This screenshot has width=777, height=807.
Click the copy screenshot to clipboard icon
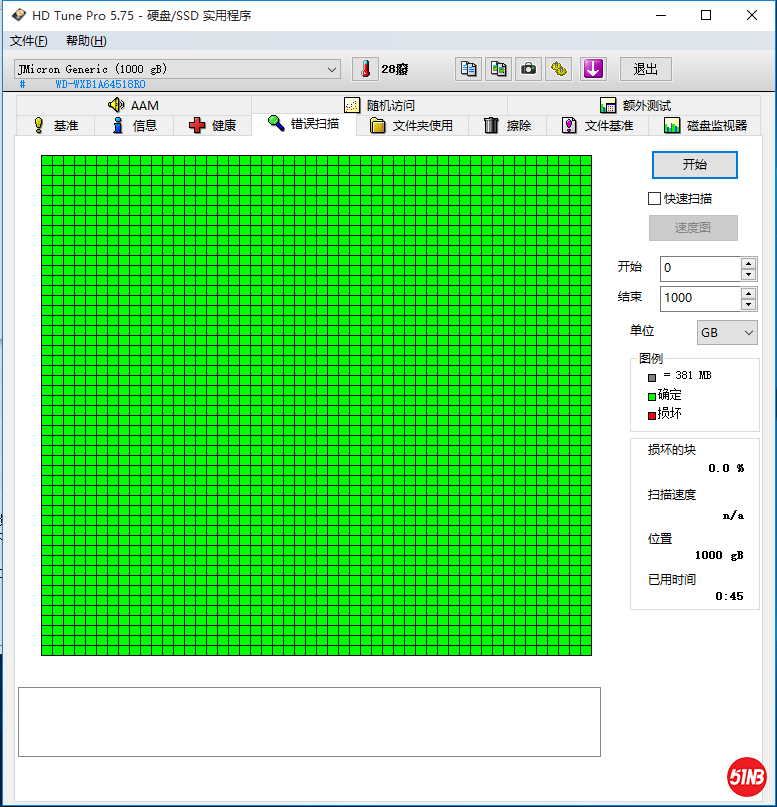click(498, 69)
